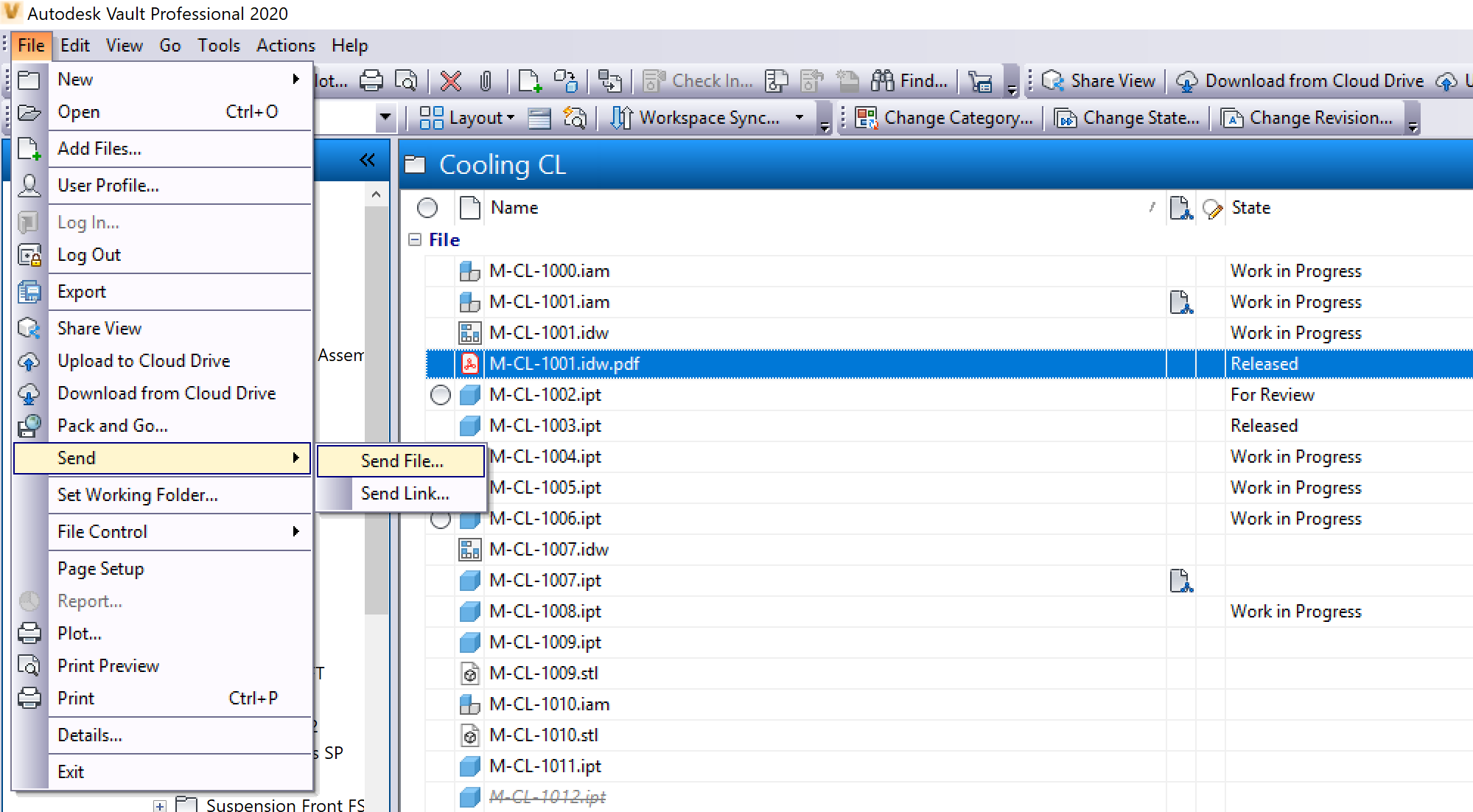Select Pack and Go in File menu
1473x812 pixels.
click(x=180, y=426)
